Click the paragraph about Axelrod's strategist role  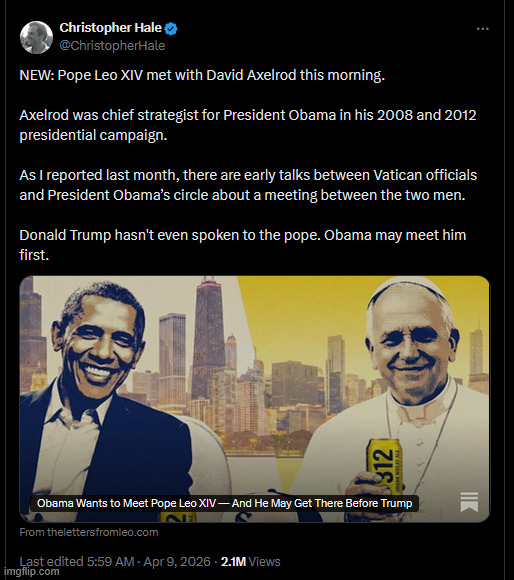pyautogui.click(x=248, y=125)
